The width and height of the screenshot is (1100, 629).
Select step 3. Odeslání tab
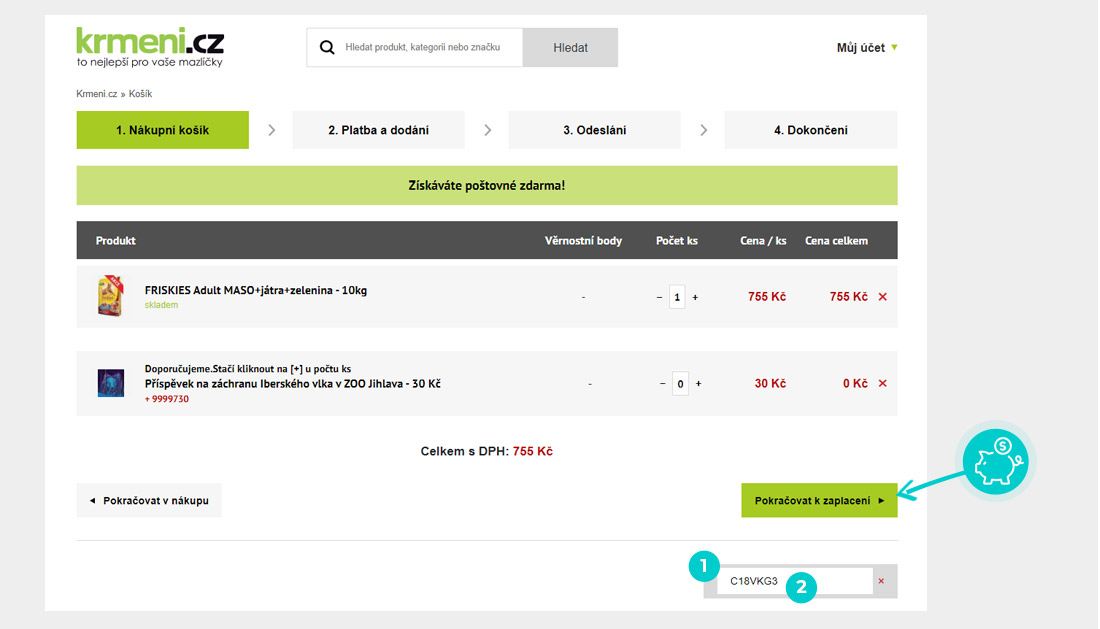click(x=594, y=130)
